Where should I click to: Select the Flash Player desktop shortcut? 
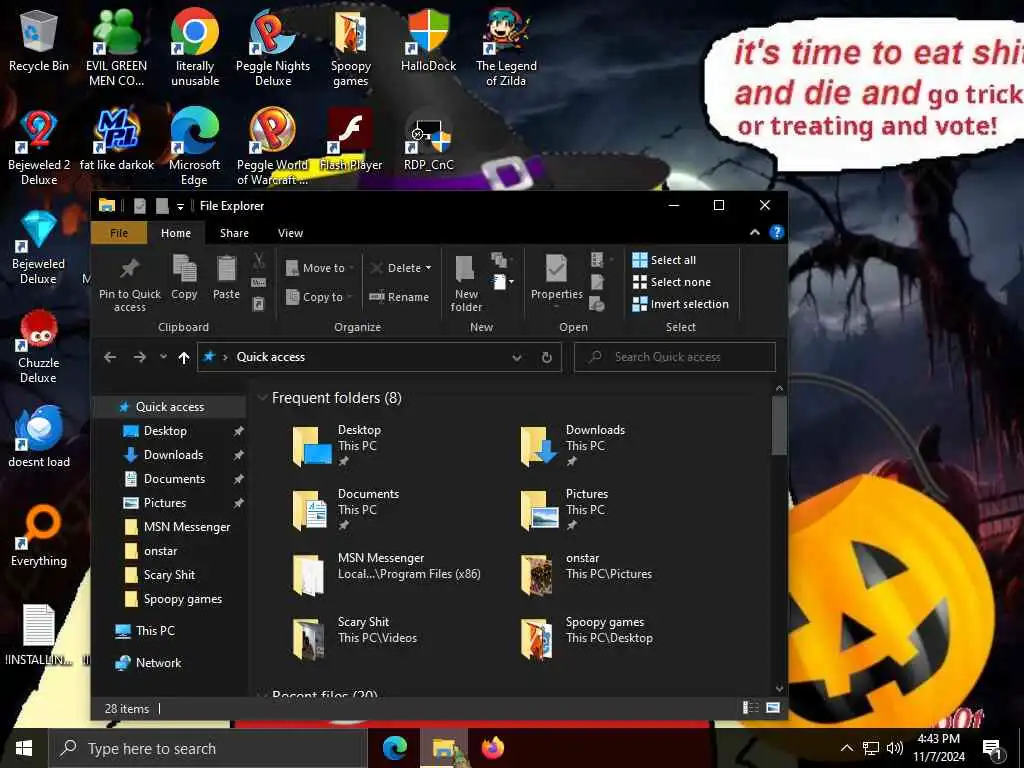(351, 140)
